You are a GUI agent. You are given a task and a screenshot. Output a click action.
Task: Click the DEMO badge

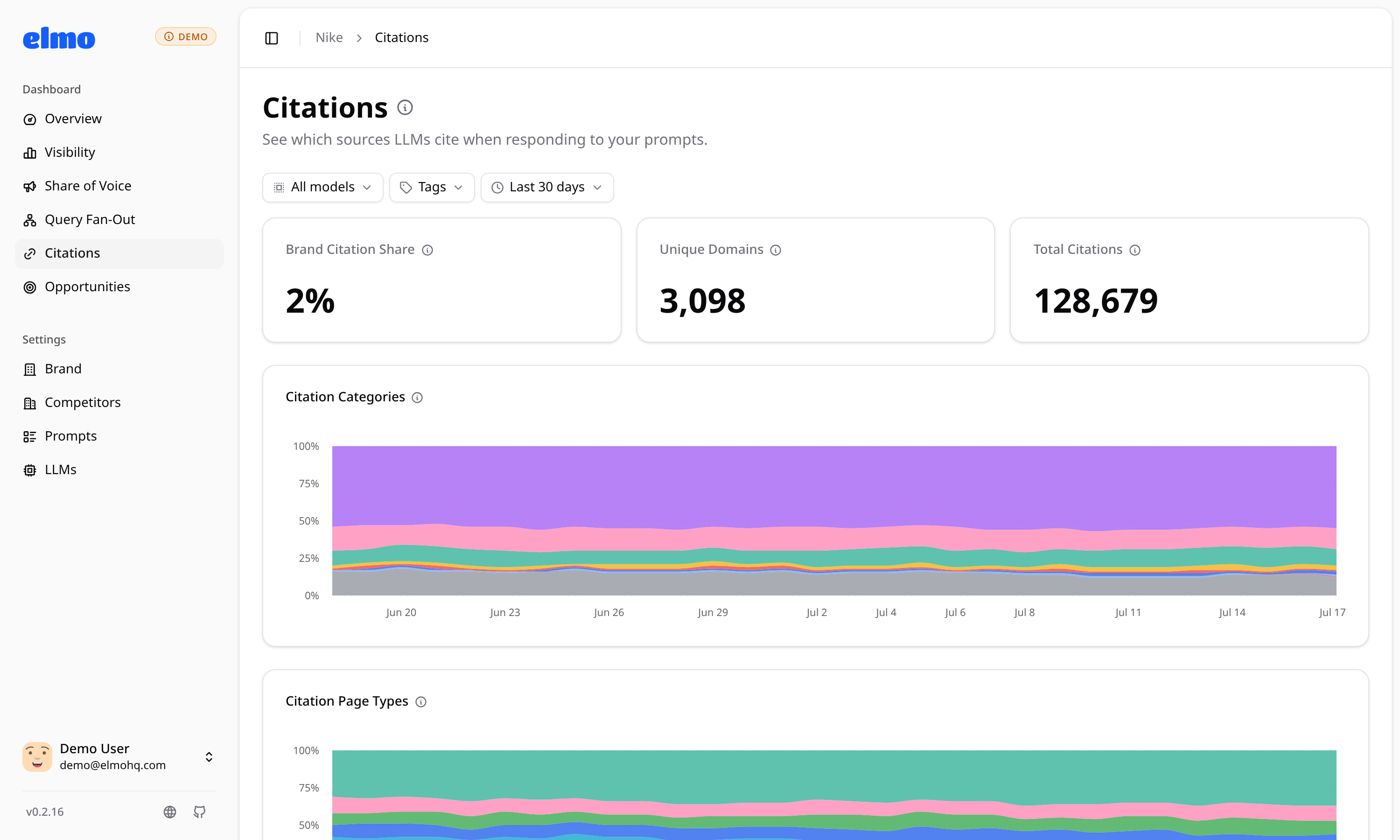pyautogui.click(x=186, y=37)
